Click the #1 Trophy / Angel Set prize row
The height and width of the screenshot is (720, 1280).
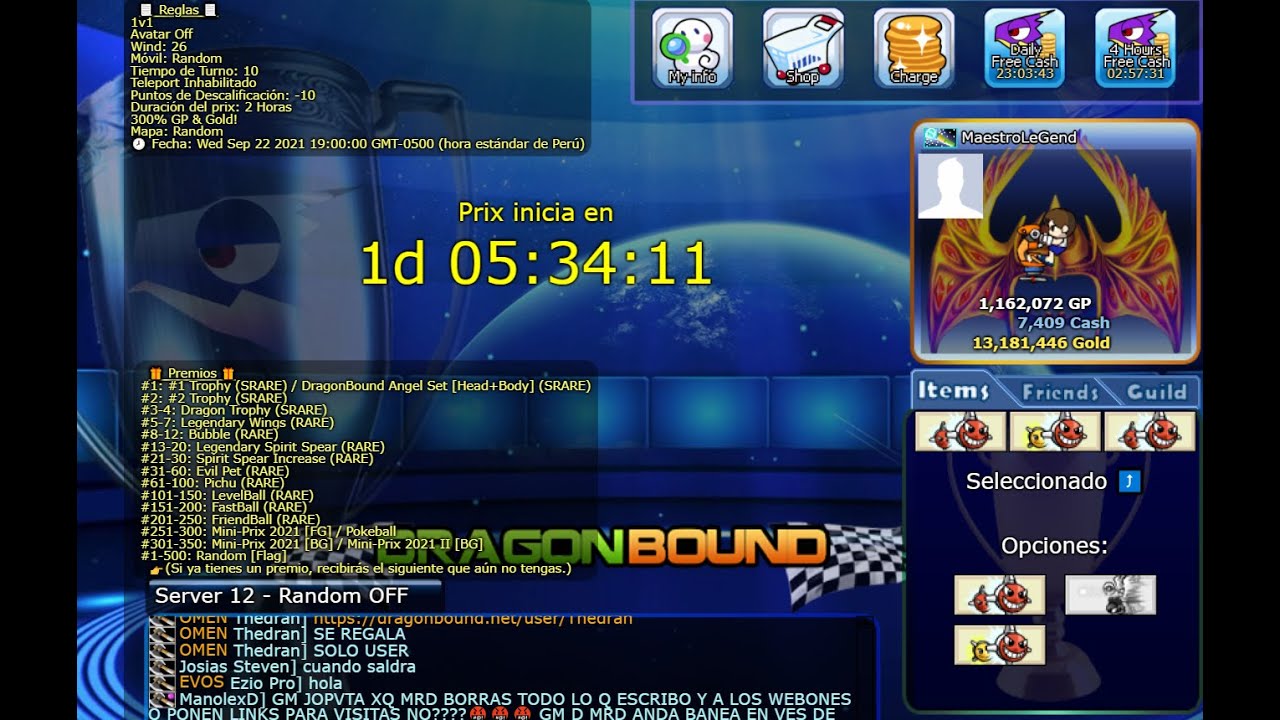pyautogui.click(x=366, y=385)
